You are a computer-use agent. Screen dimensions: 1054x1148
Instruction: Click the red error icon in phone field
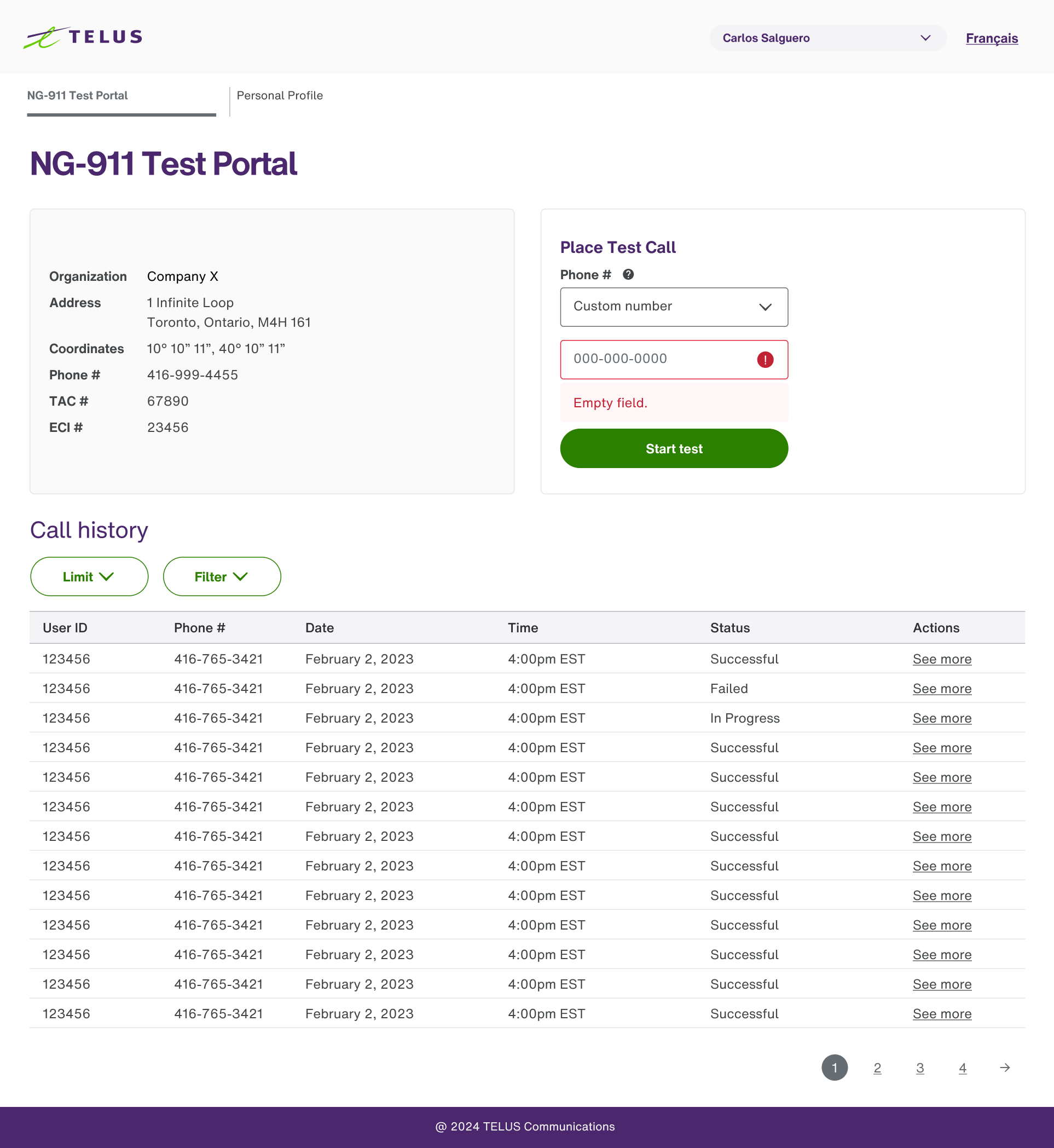[x=765, y=360]
